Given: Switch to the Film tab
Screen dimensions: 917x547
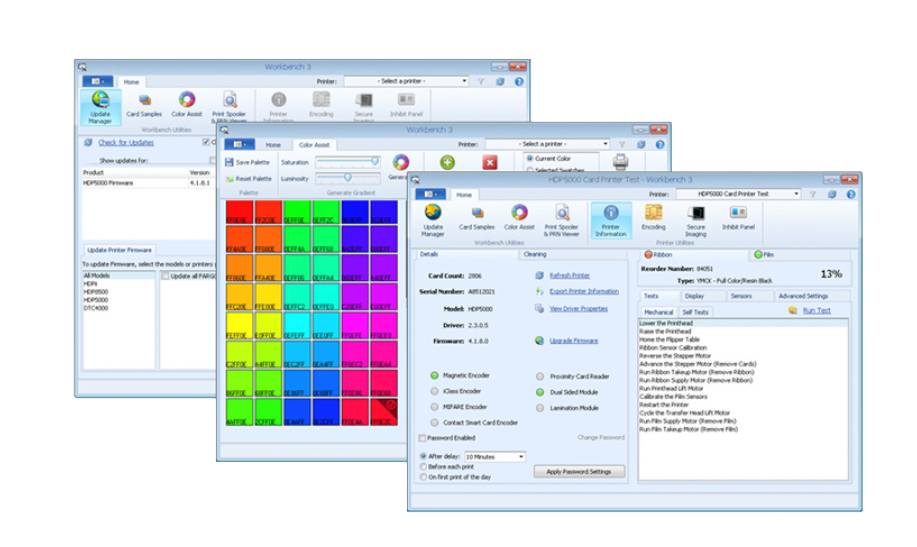Looking at the screenshot, I should [764, 255].
